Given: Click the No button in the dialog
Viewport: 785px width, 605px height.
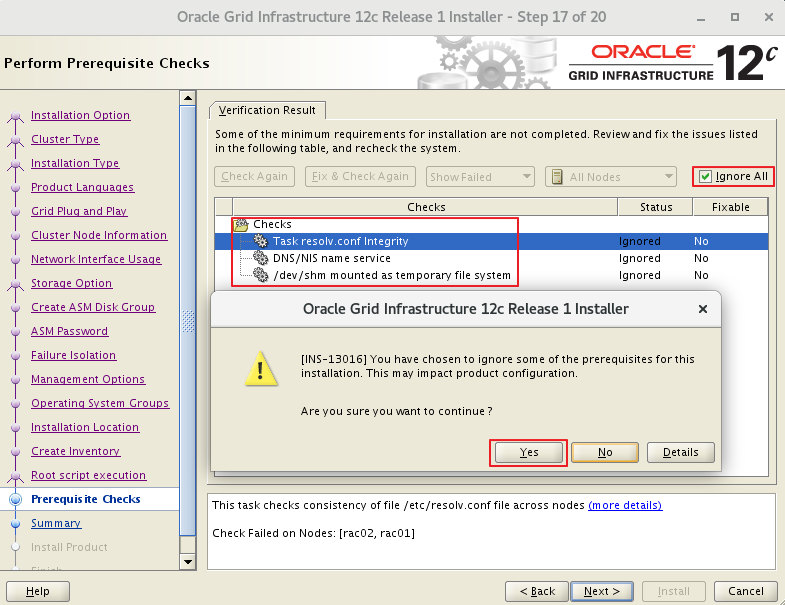Looking at the screenshot, I should tap(605, 452).
